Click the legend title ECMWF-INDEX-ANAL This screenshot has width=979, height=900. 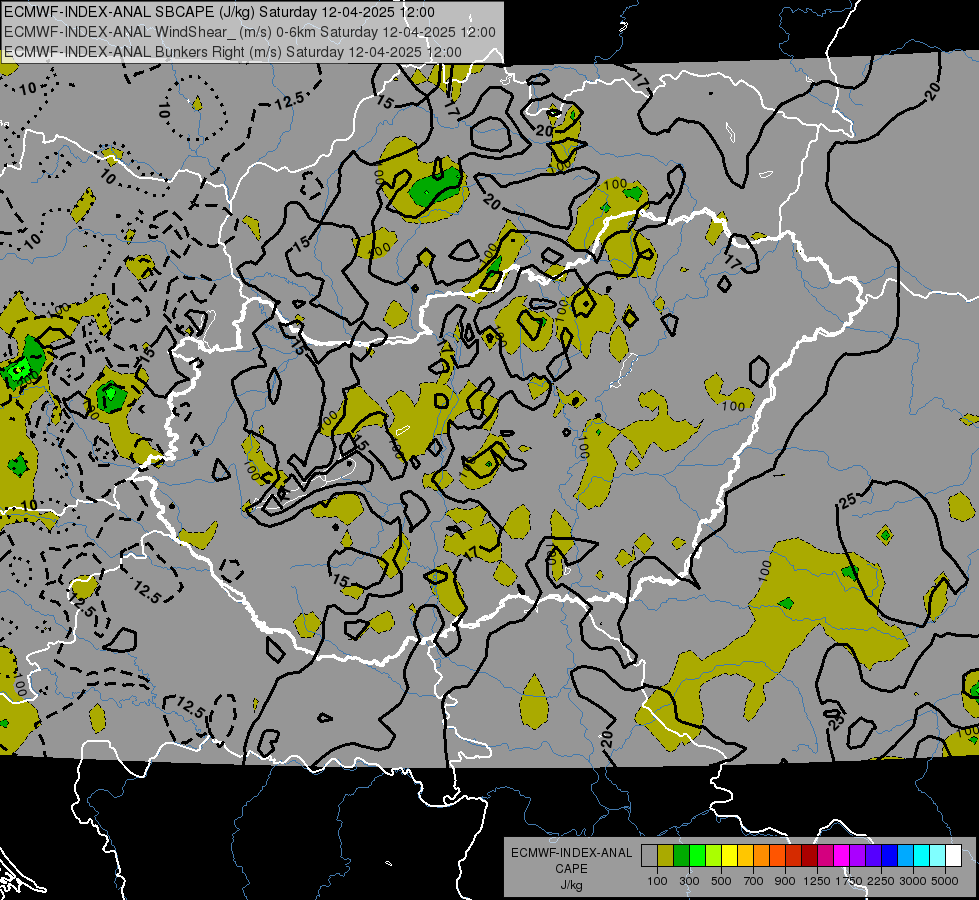pyautogui.click(x=571, y=853)
